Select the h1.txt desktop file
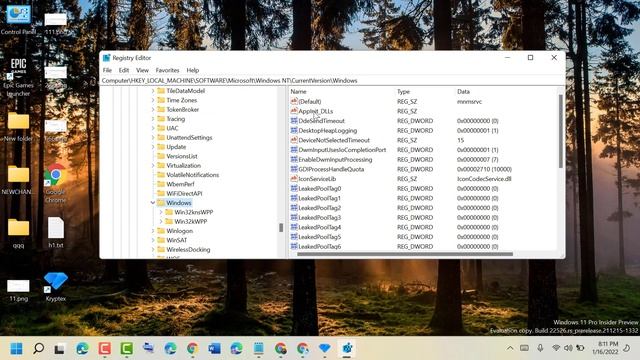This screenshot has height=360, width=640. tap(56, 233)
